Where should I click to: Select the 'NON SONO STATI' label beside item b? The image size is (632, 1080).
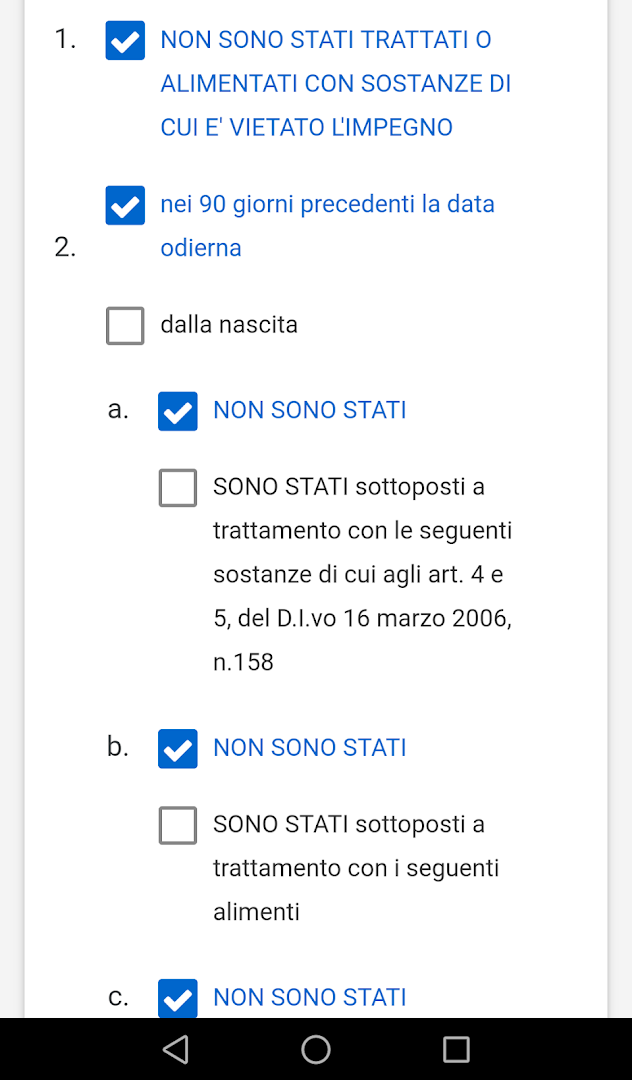(310, 747)
